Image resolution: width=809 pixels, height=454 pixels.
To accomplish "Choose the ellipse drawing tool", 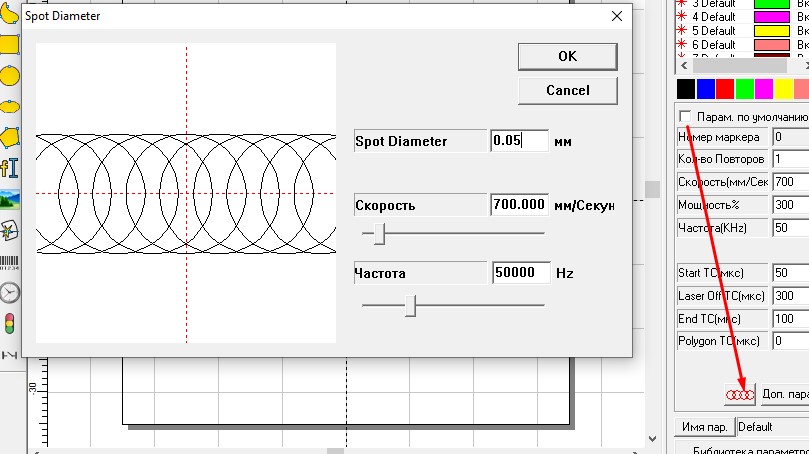I will click(x=9, y=104).
